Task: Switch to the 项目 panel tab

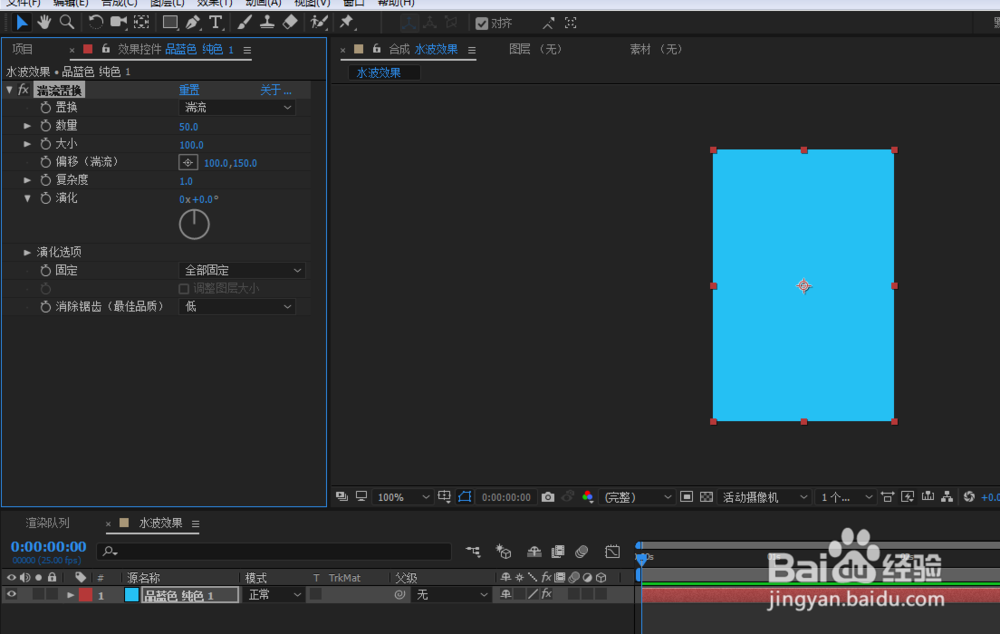Action: tap(22, 49)
